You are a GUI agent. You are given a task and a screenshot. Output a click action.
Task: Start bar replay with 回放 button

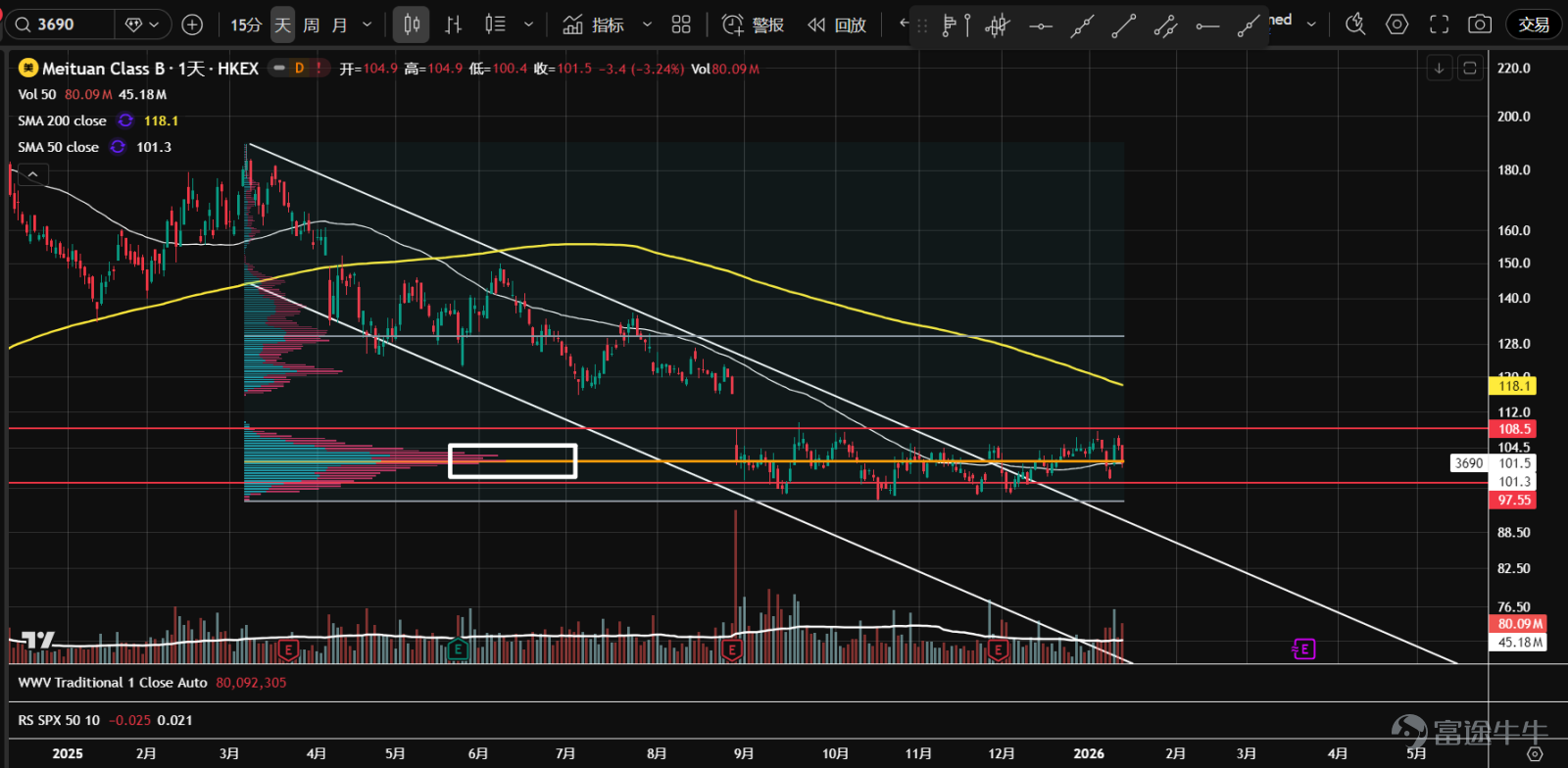click(x=837, y=24)
